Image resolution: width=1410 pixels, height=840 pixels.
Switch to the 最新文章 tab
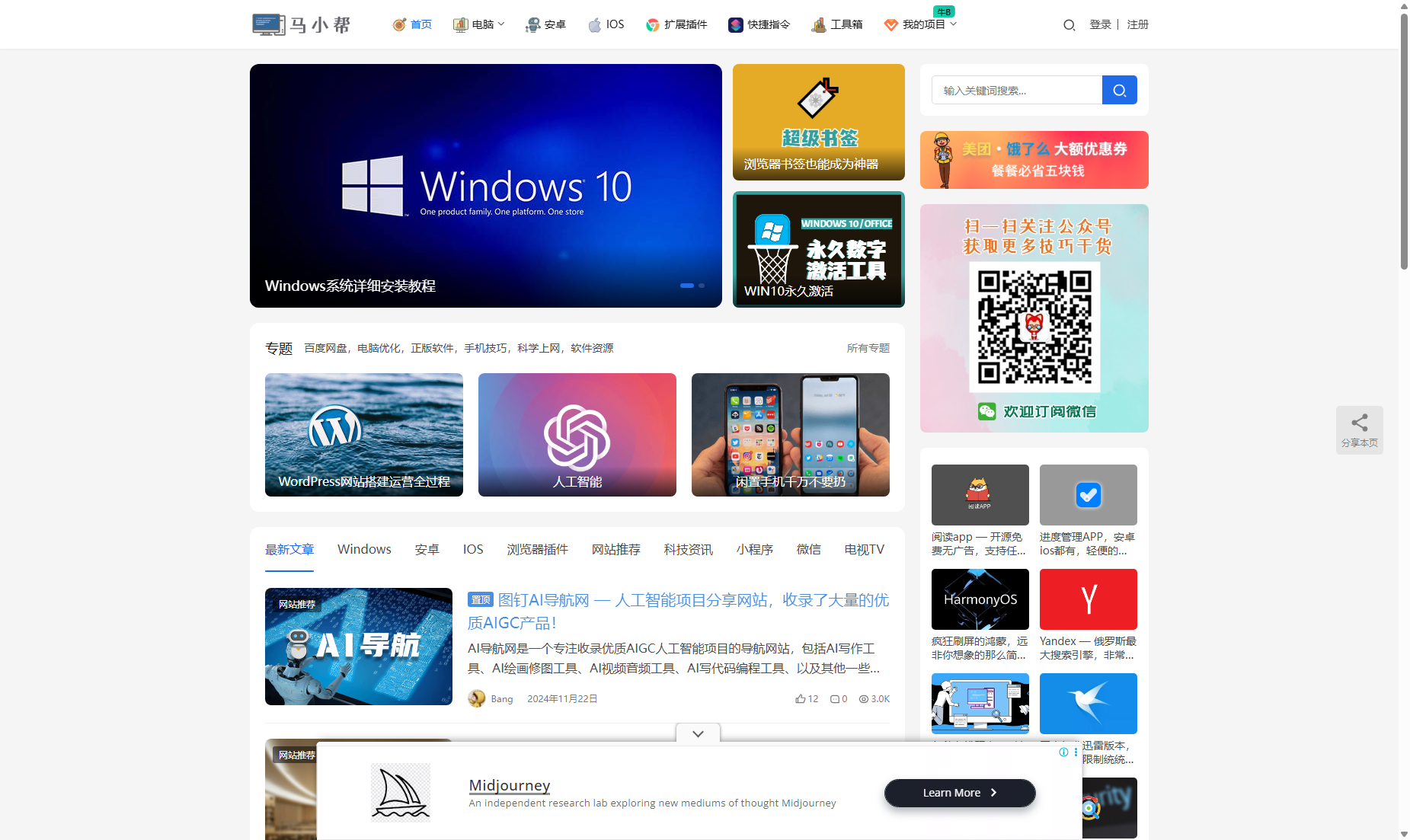click(x=289, y=549)
